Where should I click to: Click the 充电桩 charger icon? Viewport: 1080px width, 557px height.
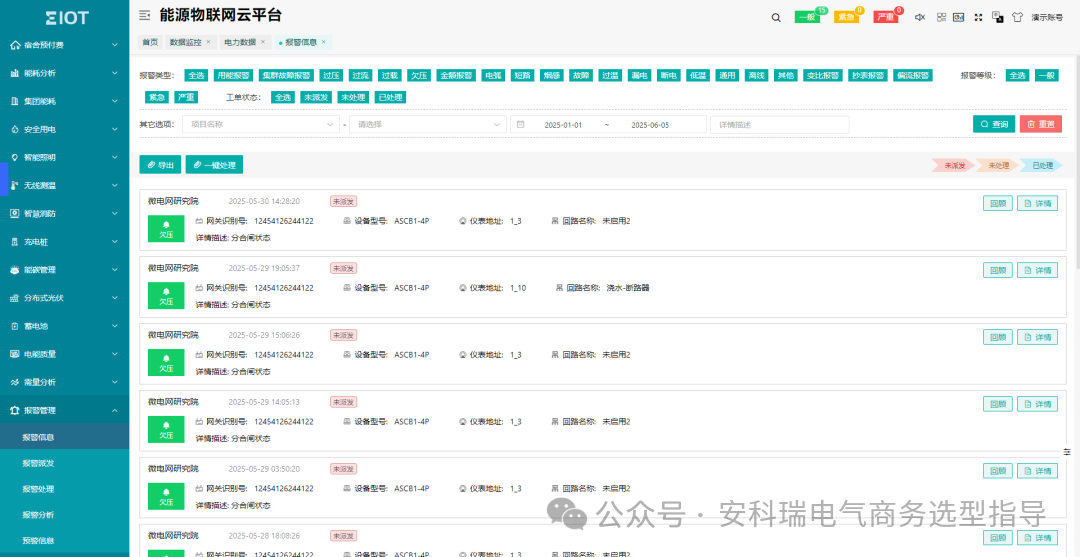tap(14, 242)
